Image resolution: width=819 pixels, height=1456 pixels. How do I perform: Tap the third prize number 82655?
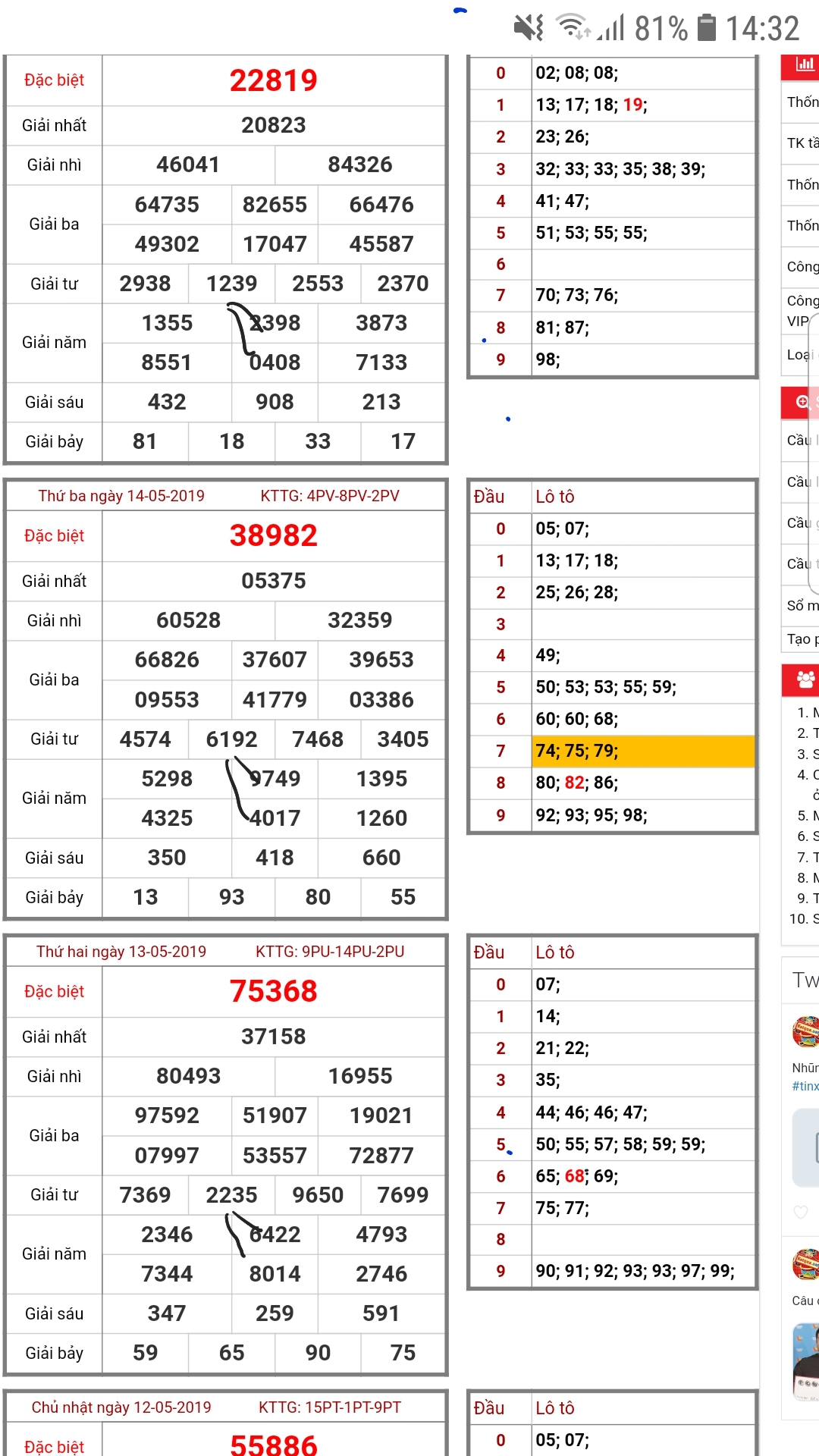(275, 205)
